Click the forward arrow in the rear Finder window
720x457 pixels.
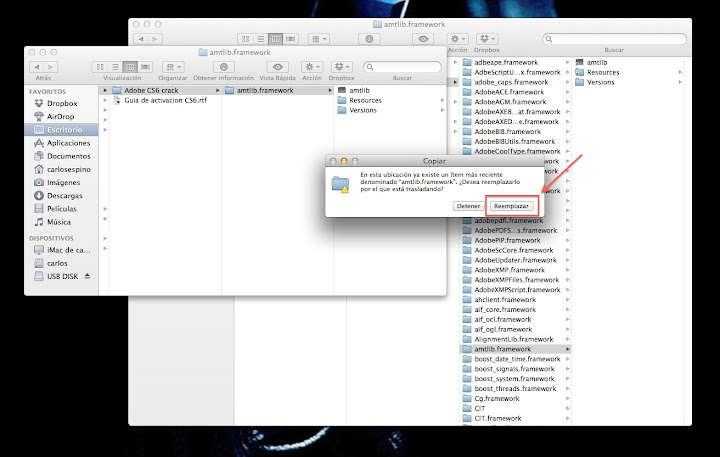pyautogui.click(x=155, y=39)
